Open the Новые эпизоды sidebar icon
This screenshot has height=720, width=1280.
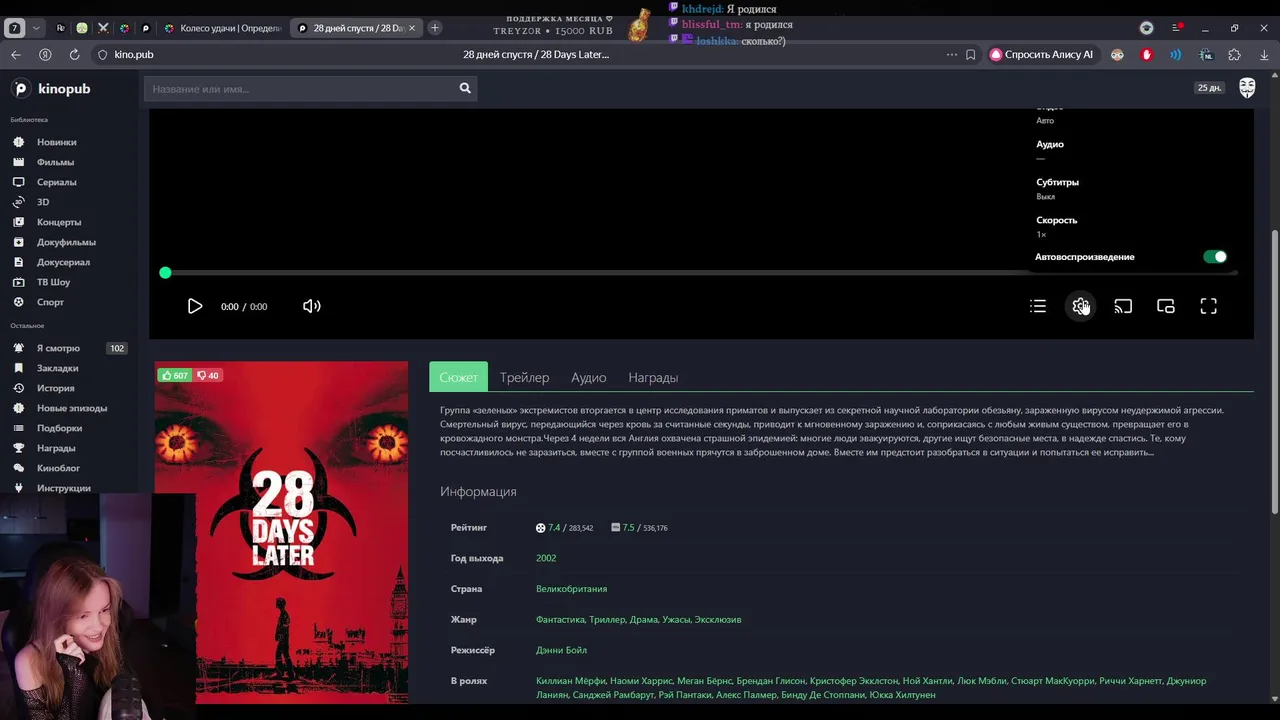[18, 408]
